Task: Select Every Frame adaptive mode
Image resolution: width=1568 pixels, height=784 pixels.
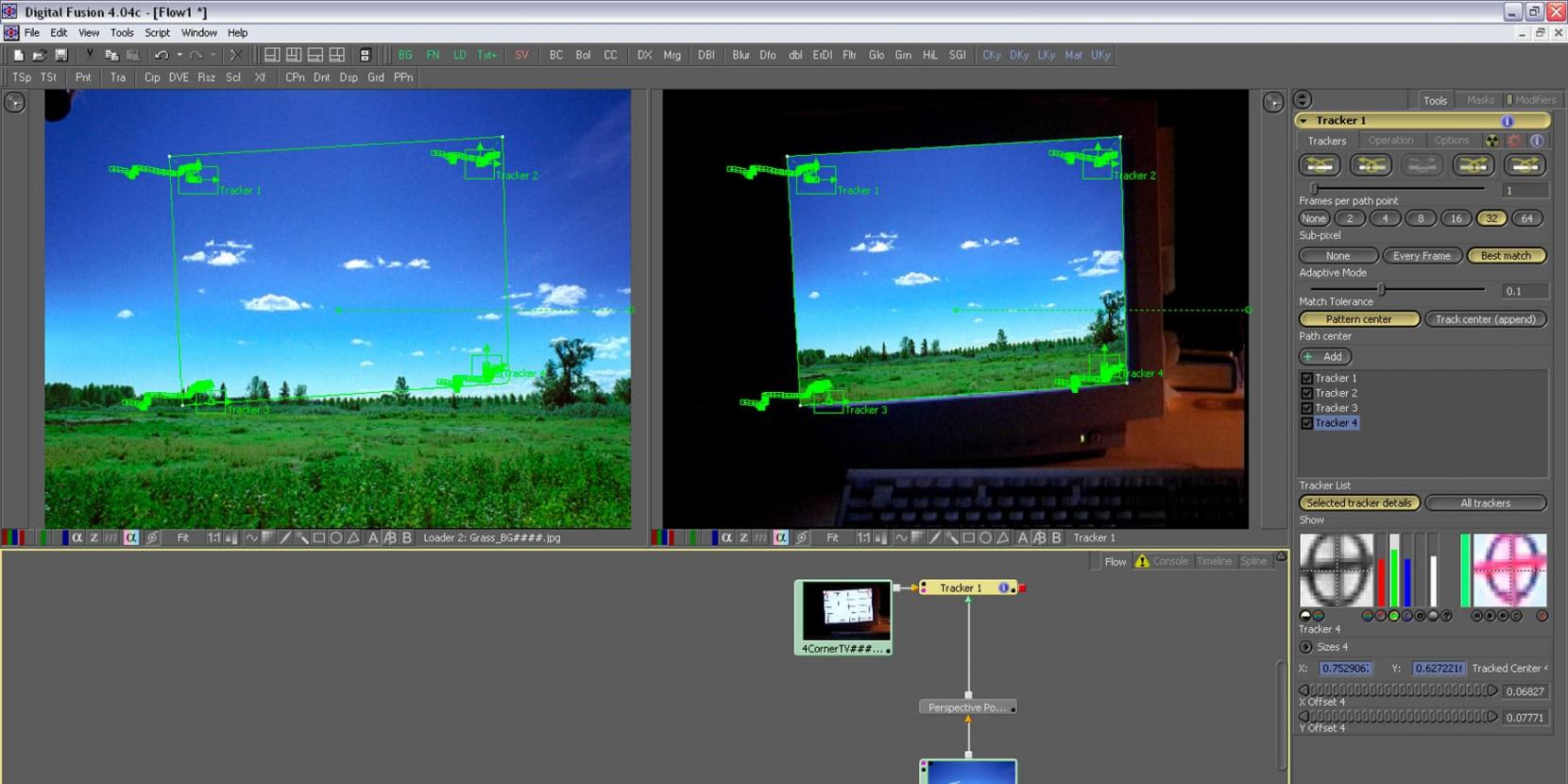Action: click(x=1421, y=256)
